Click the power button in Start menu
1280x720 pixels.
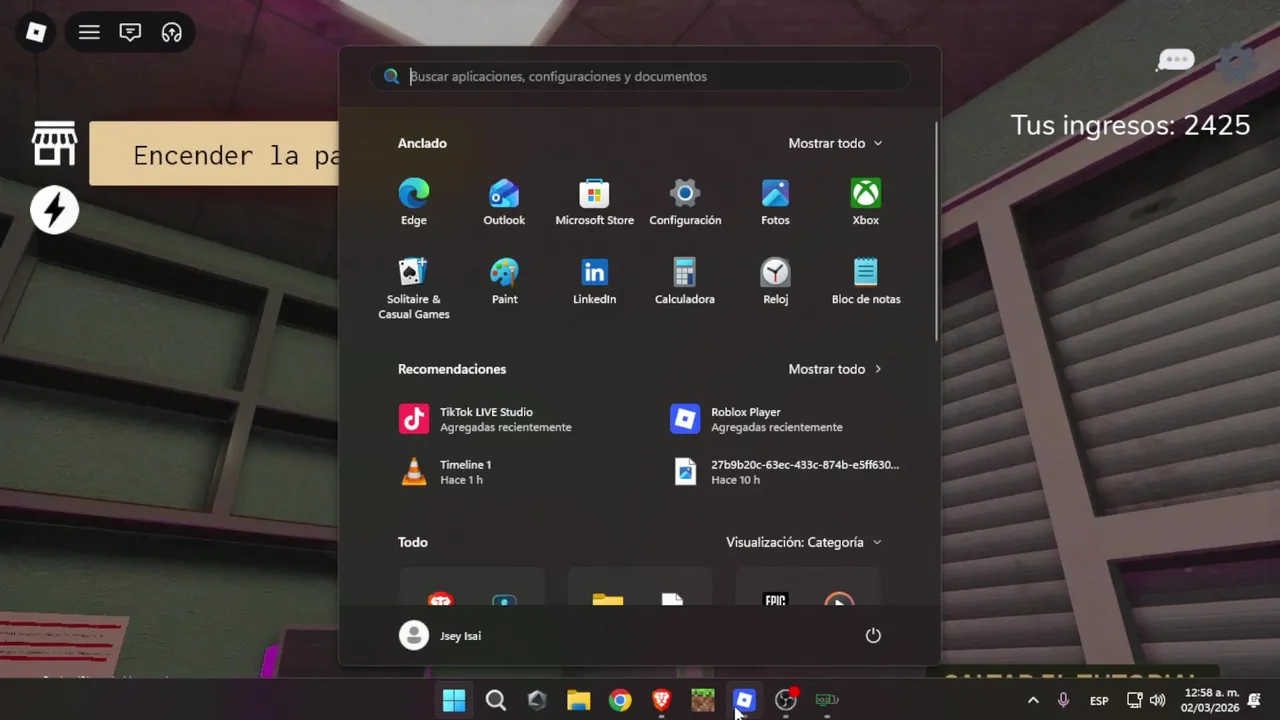(873, 635)
